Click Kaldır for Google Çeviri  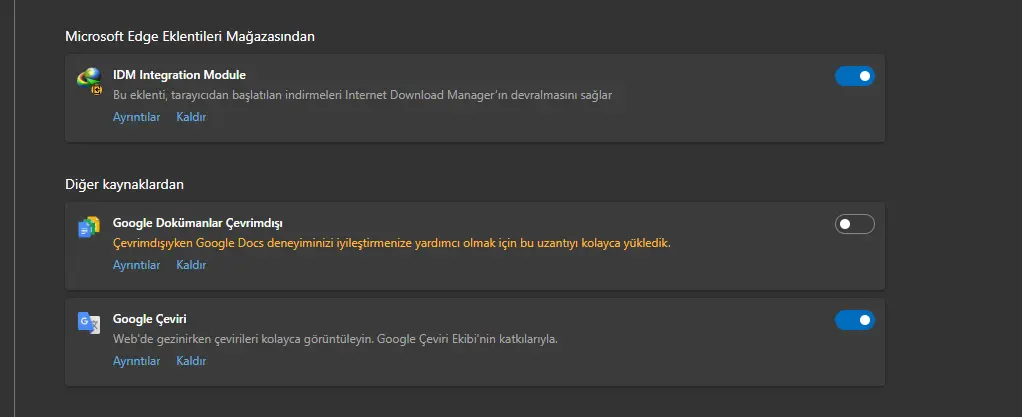[191, 361]
